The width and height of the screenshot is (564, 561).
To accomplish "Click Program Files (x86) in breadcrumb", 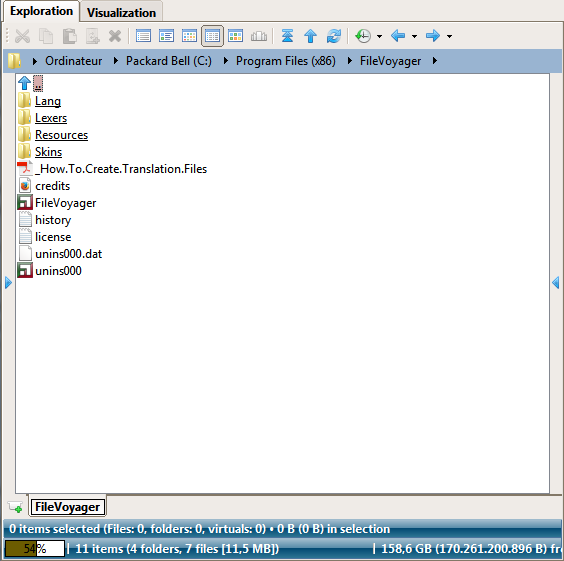I will (286, 61).
